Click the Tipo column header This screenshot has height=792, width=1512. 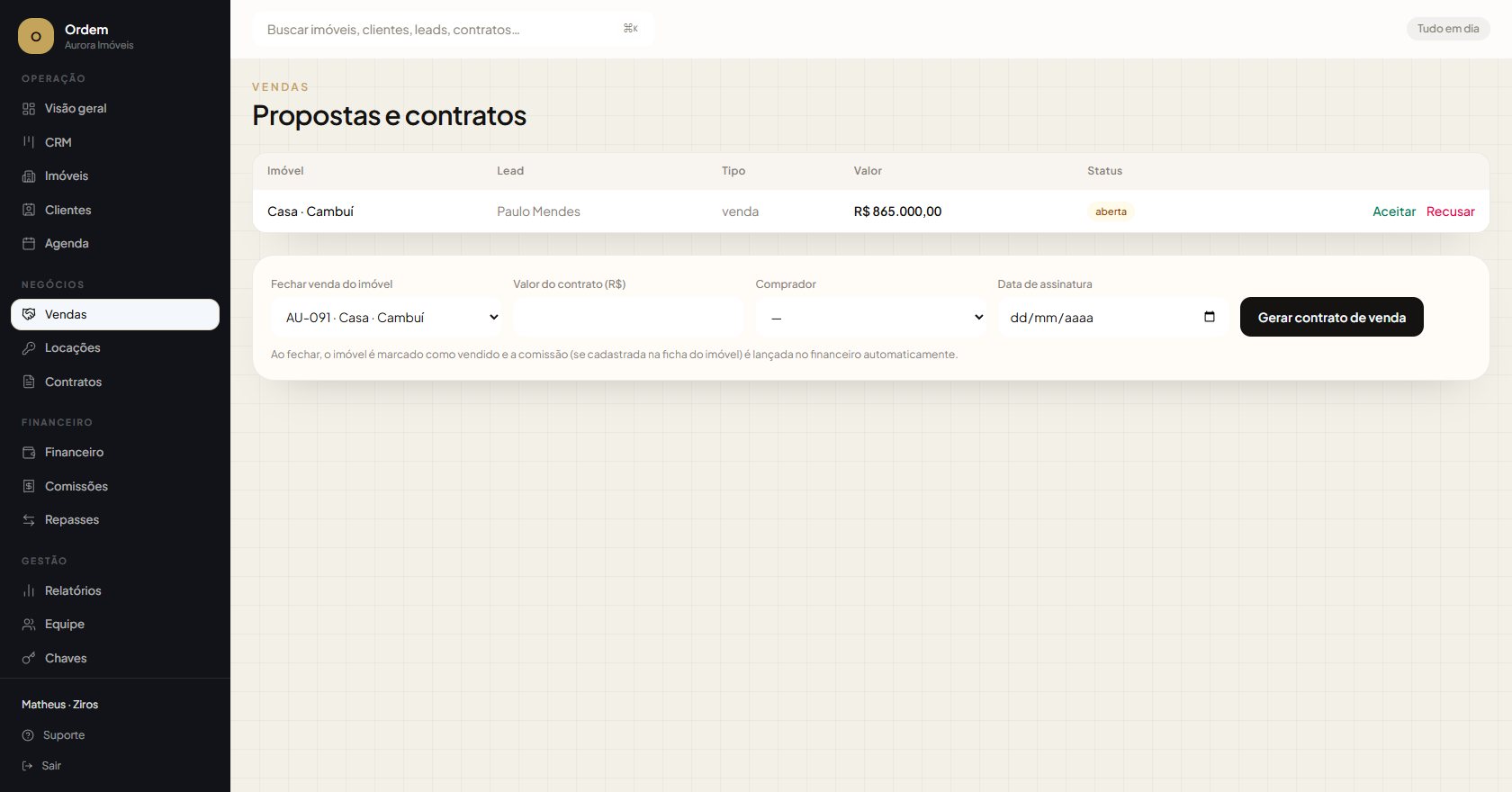[x=733, y=171]
